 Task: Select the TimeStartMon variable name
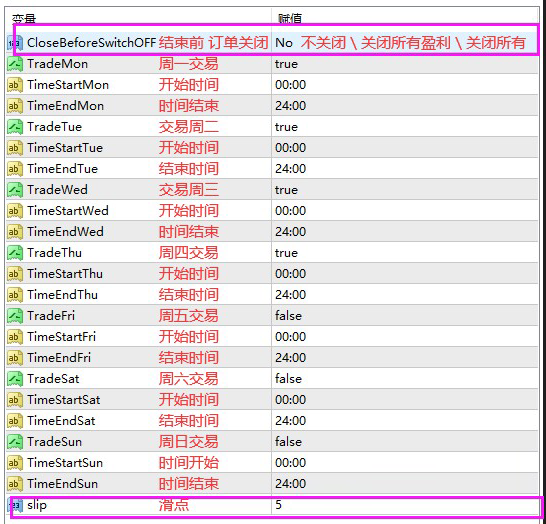[68, 85]
